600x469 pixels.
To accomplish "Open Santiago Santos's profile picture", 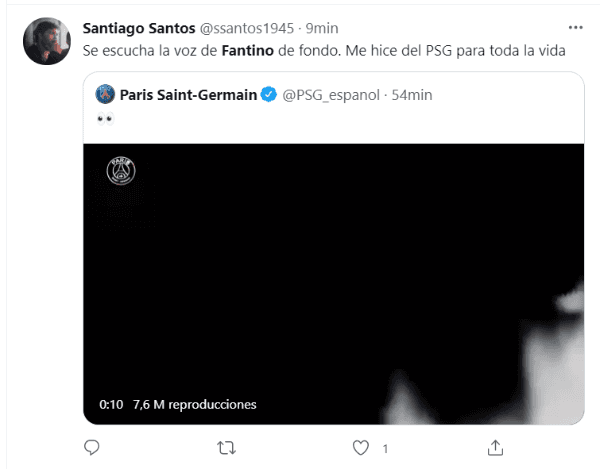I will coord(46,40).
